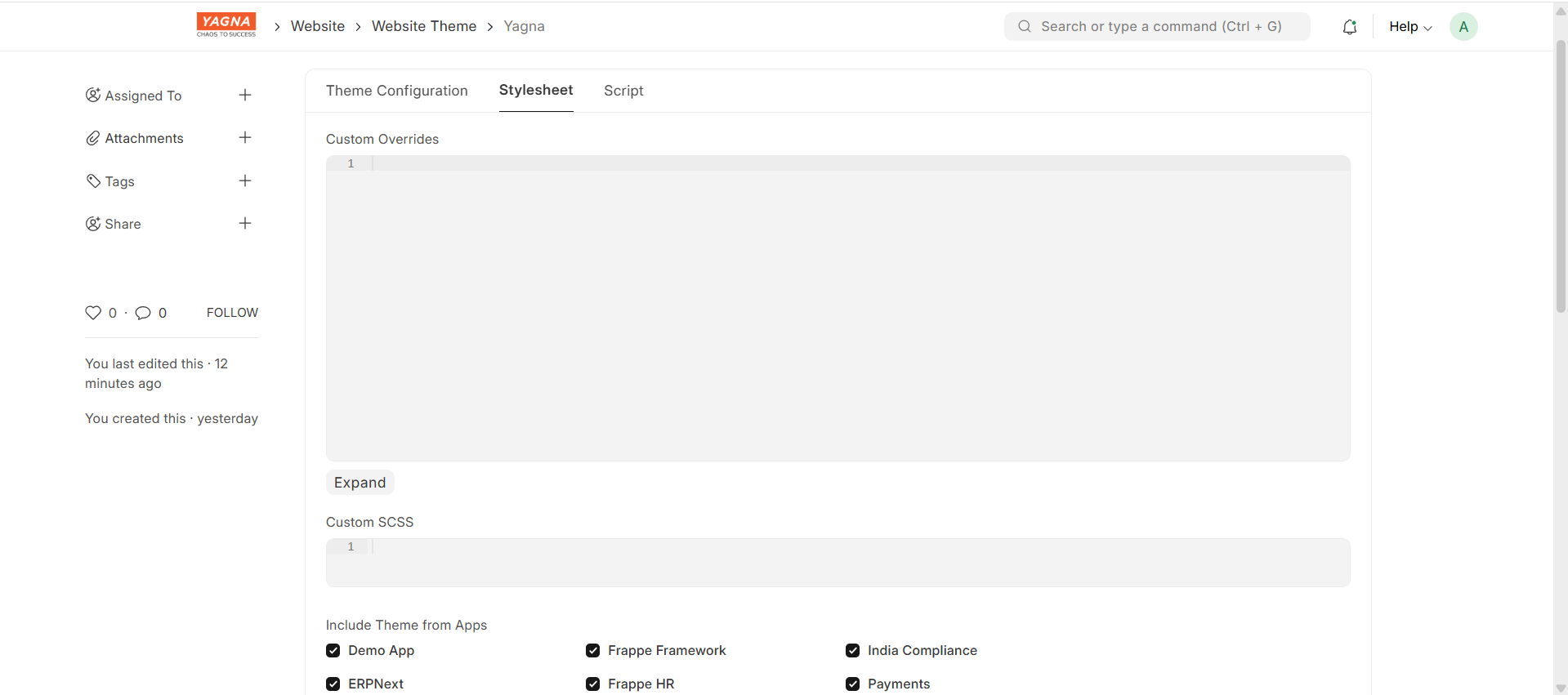Add a tag with the plus icon

click(x=245, y=181)
